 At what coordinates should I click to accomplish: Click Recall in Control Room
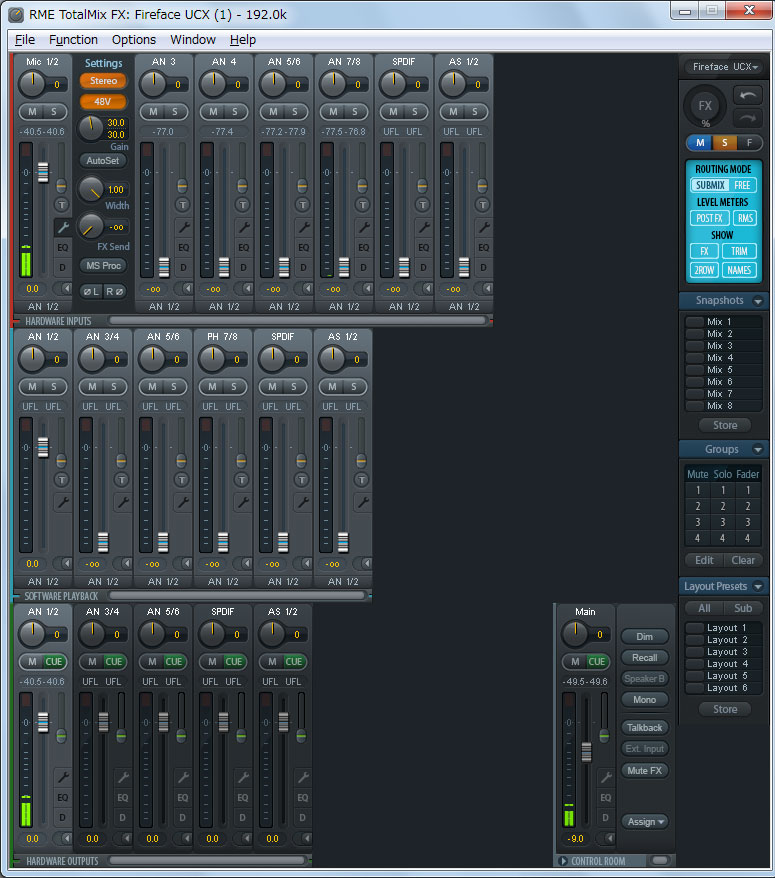[645, 657]
